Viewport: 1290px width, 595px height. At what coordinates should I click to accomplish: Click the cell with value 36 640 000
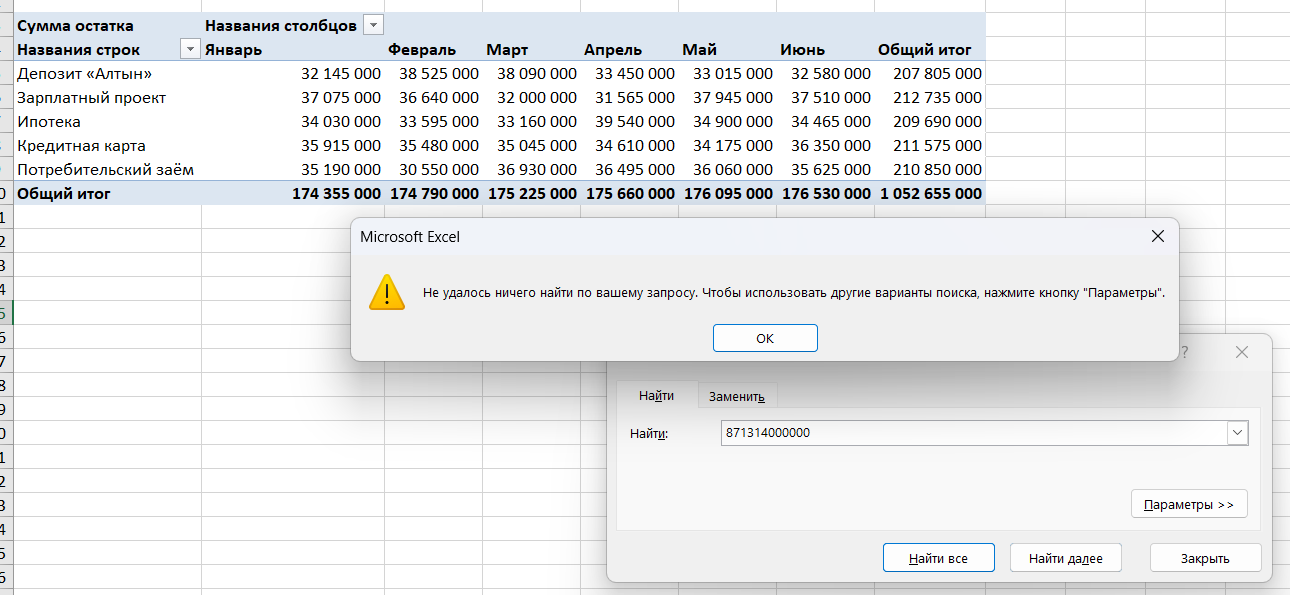(x=433, y=97)
